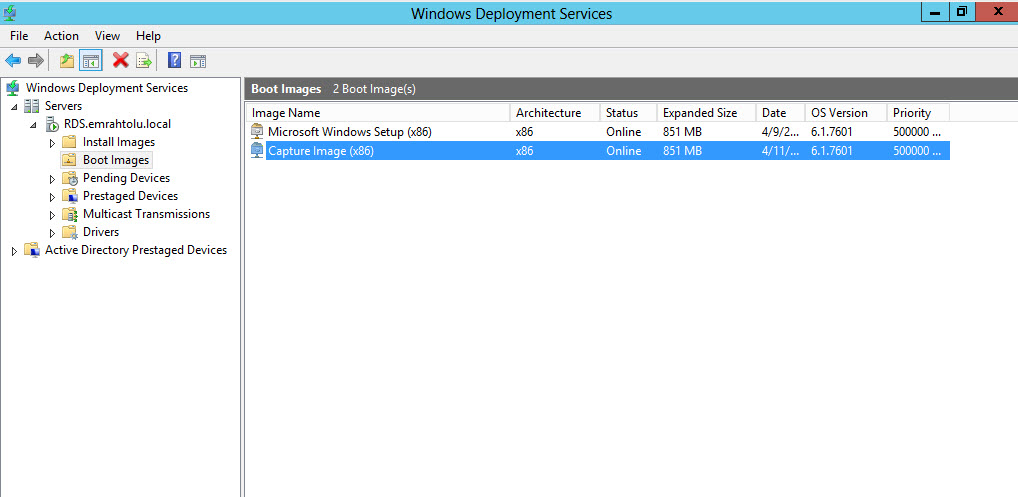Open the Help question-mark toolbar icon
The width and height of the screenshot is (1018, 497).
click(x=174, y=61)
